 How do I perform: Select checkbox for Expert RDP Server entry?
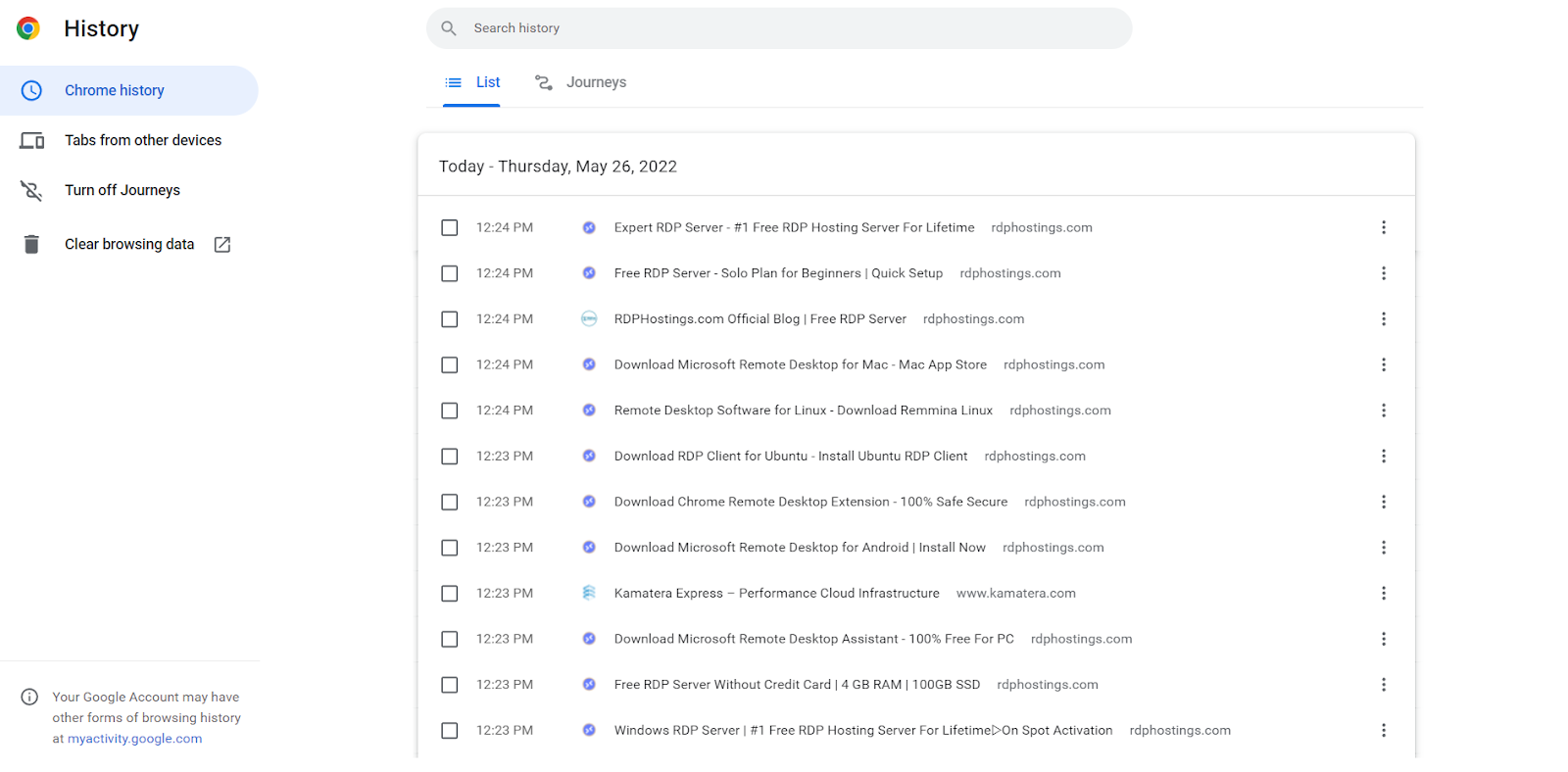[450, 227]
